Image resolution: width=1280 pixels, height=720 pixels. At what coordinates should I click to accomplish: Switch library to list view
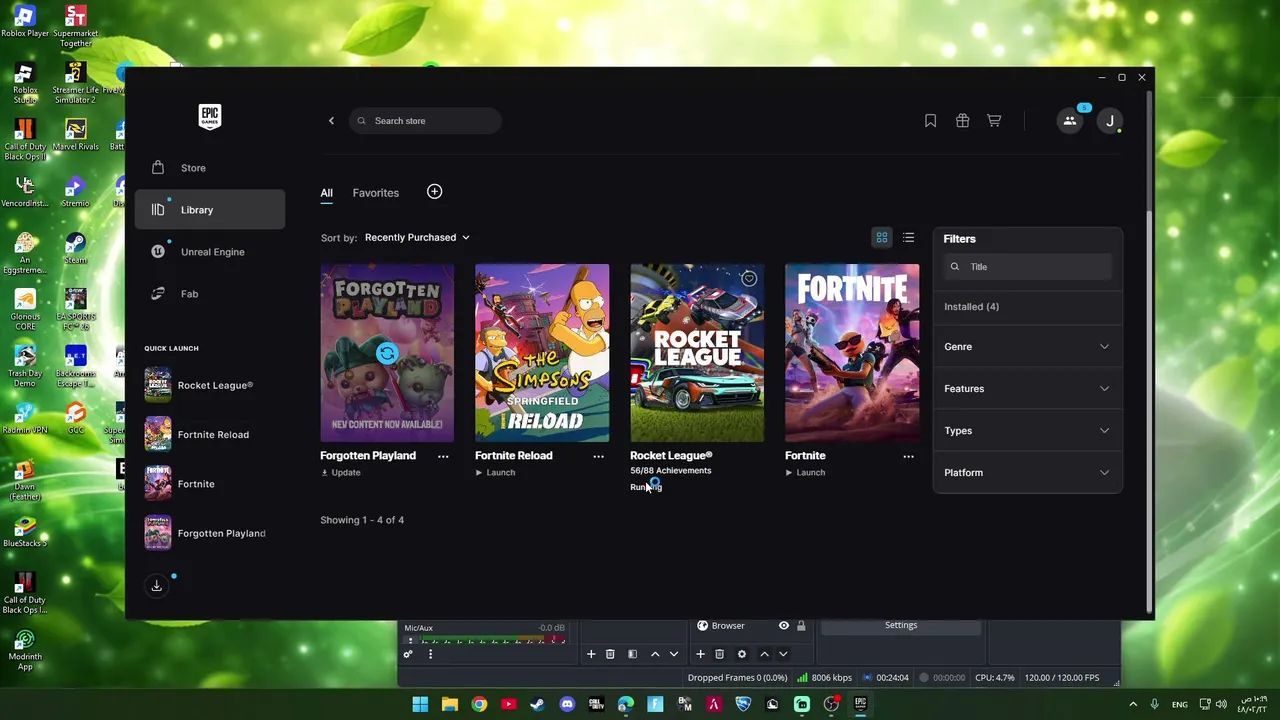click(908, 238)
